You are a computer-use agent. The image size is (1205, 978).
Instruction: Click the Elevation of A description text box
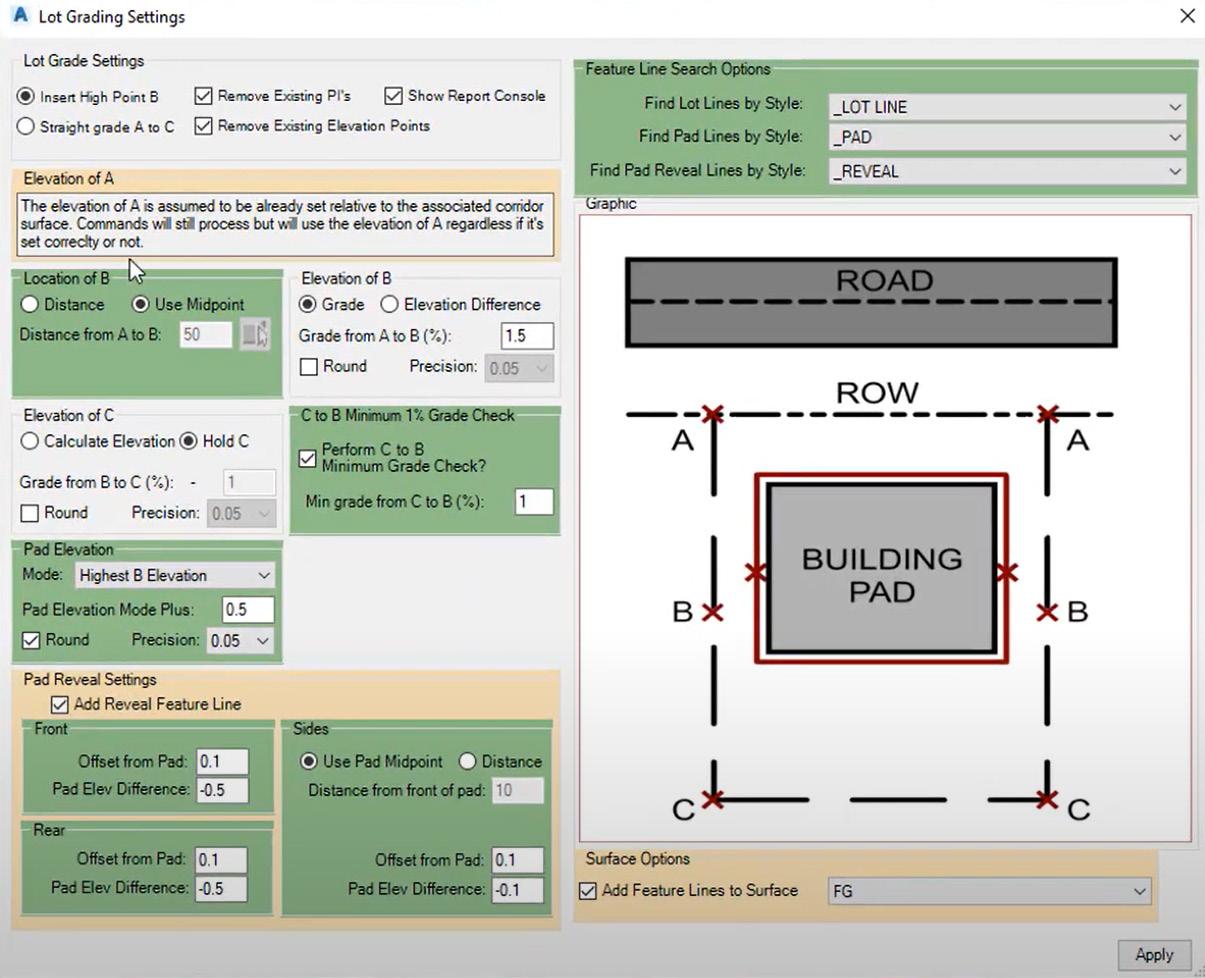pyautogui.click(x=285, y=224)
